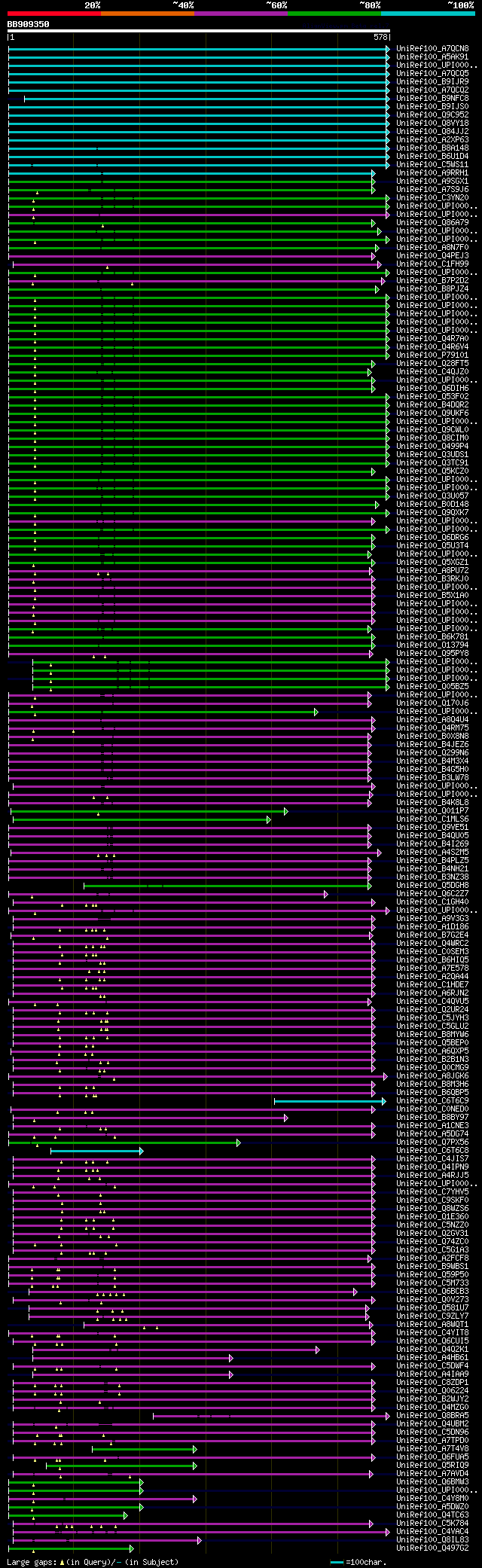Select label UniRef100_Q6DRG6
This screenshot has width=482, height=1568.
[x=432, y=538]
